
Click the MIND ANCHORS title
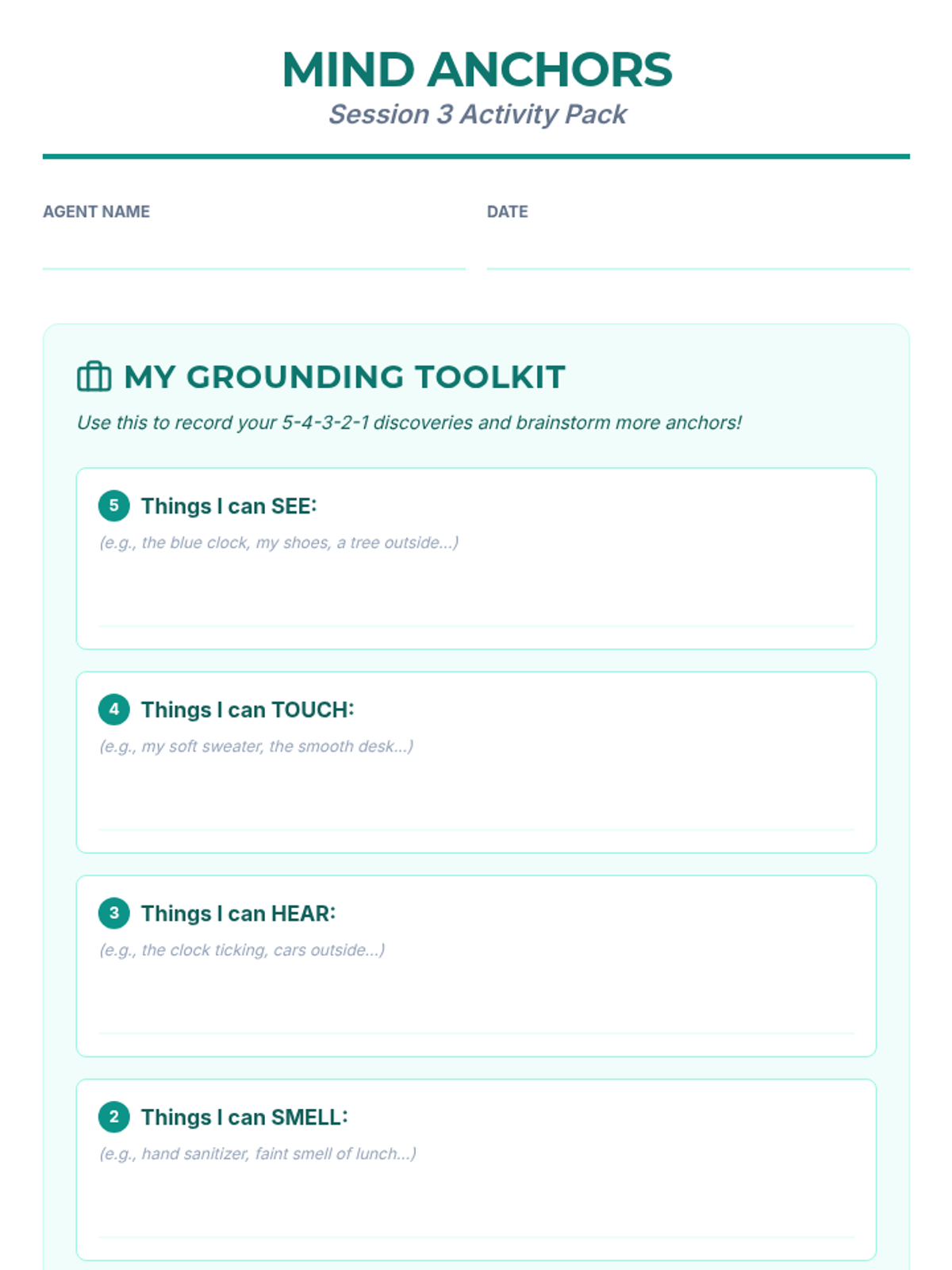coord(476,70)
